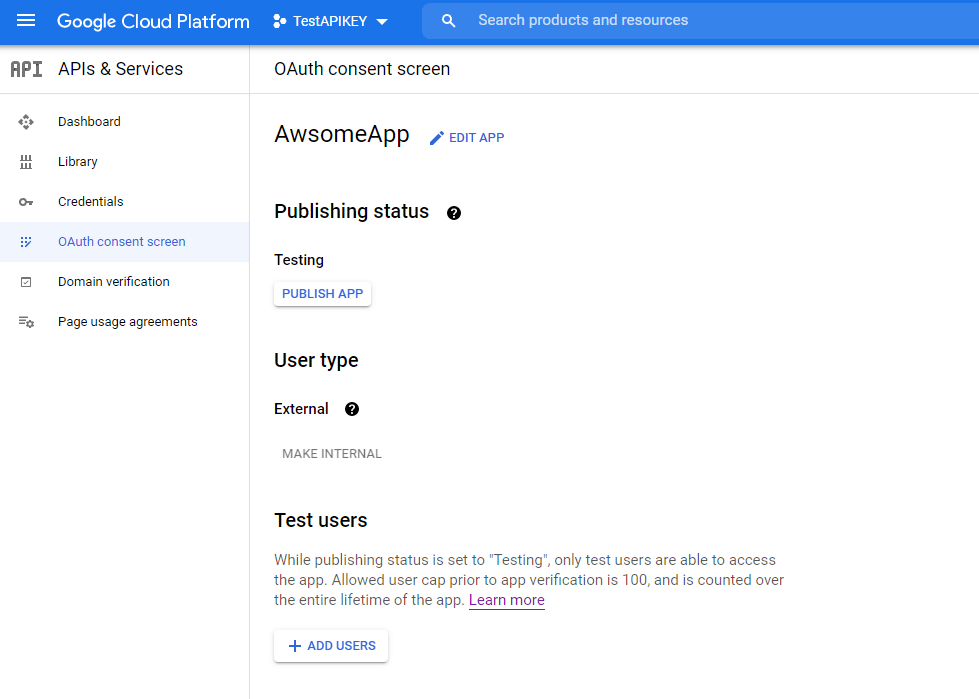Select OAuth consent screen in the sidebar

coord(121,241)
